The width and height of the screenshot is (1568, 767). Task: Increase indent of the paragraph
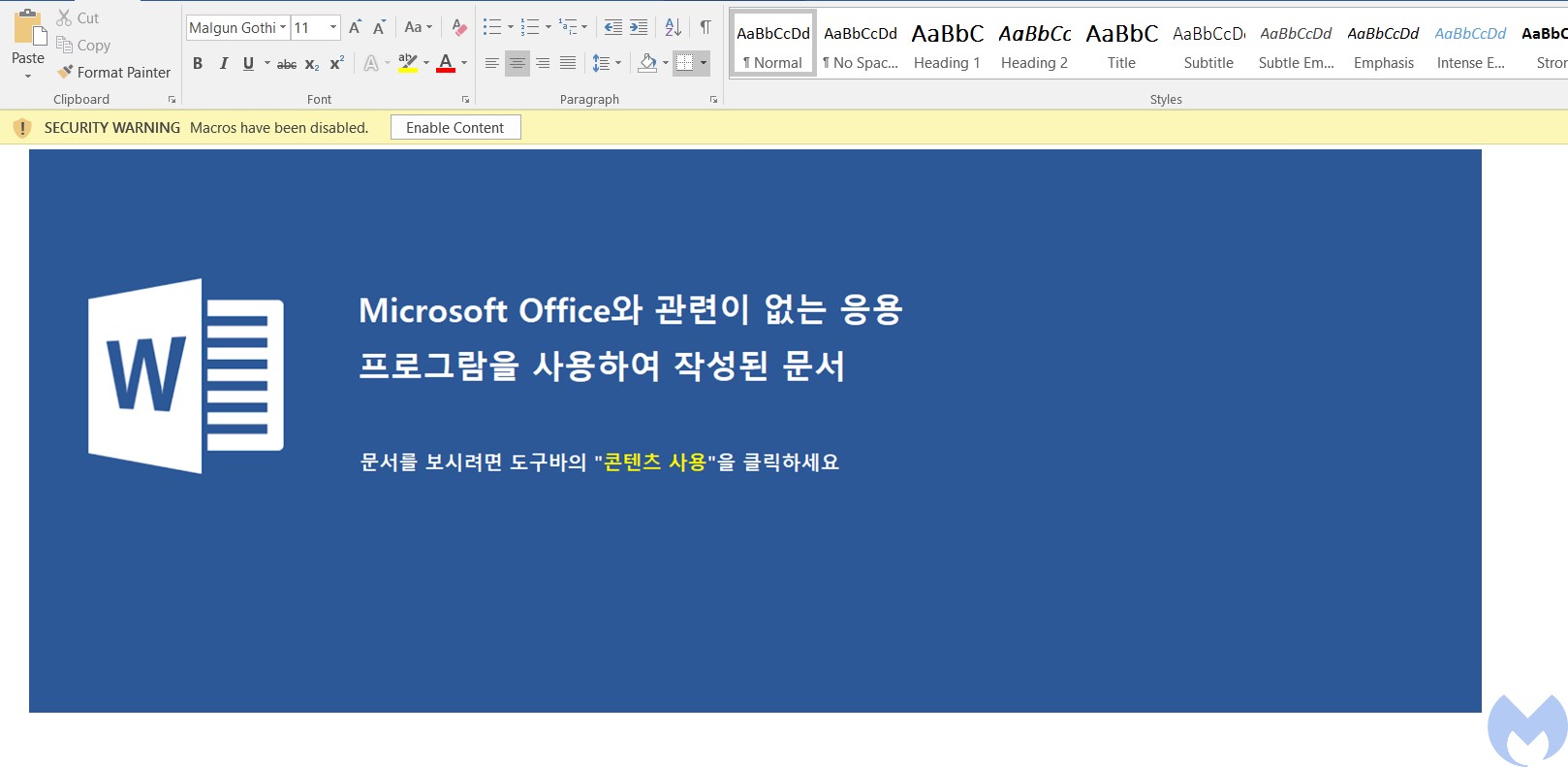[639, 28]
